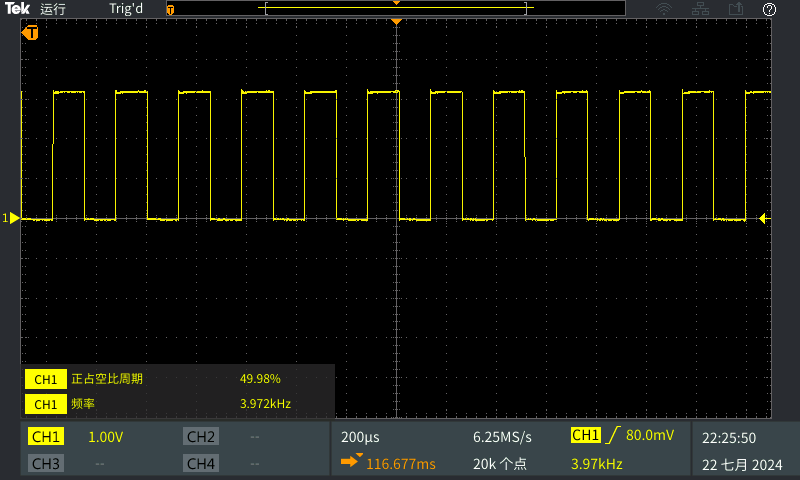Click the waveform record overview bar

click(x=396, y=8)
